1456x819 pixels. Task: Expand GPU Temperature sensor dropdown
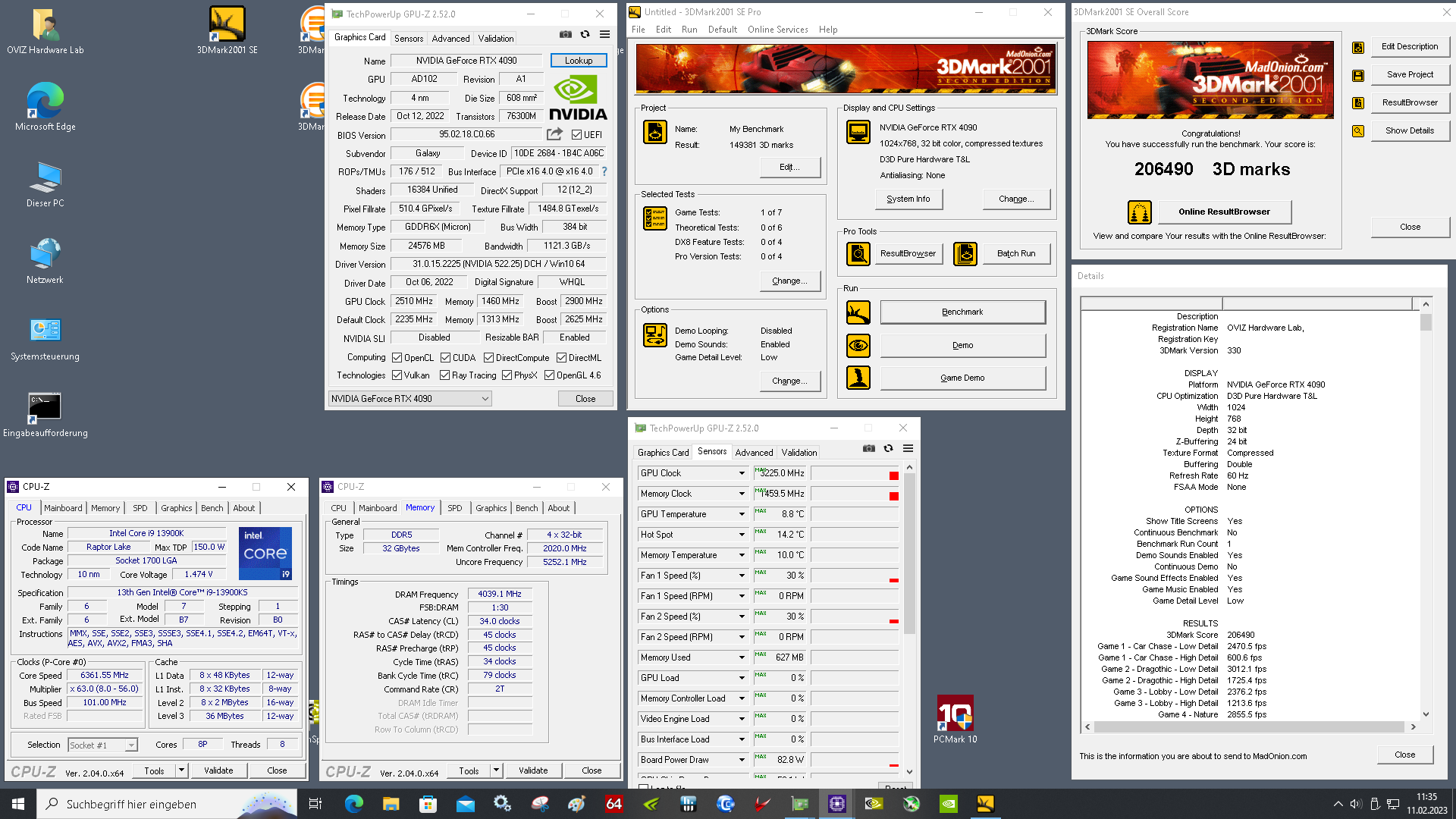click(x=742, y=514)
